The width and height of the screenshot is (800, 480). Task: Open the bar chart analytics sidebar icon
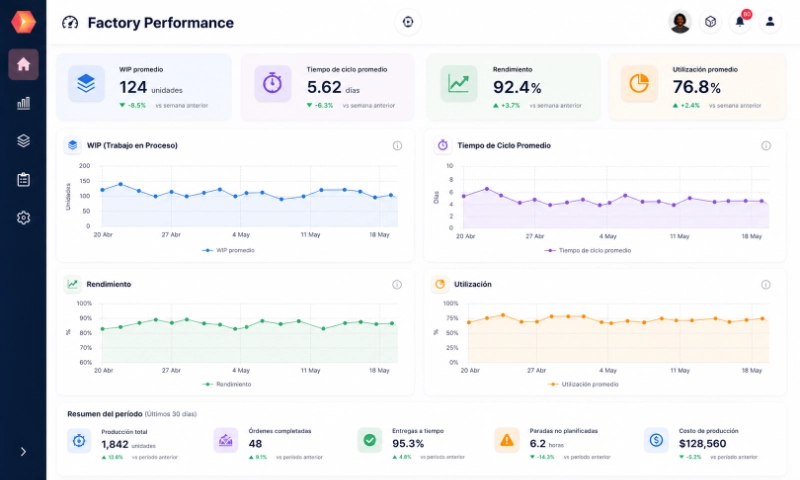pyautogui.click(x=23, y=103)
